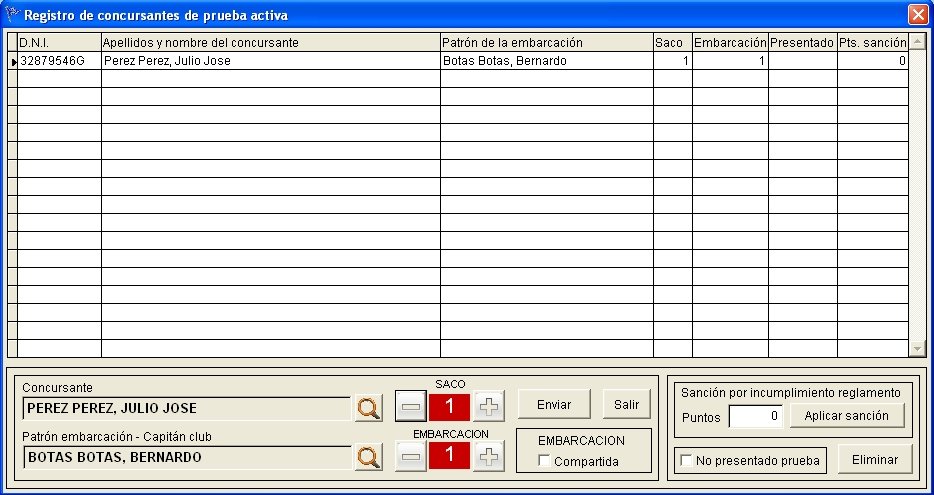Click the Enviar button
The width and height of the screenshot is (934, 495).
pos(554,404)
